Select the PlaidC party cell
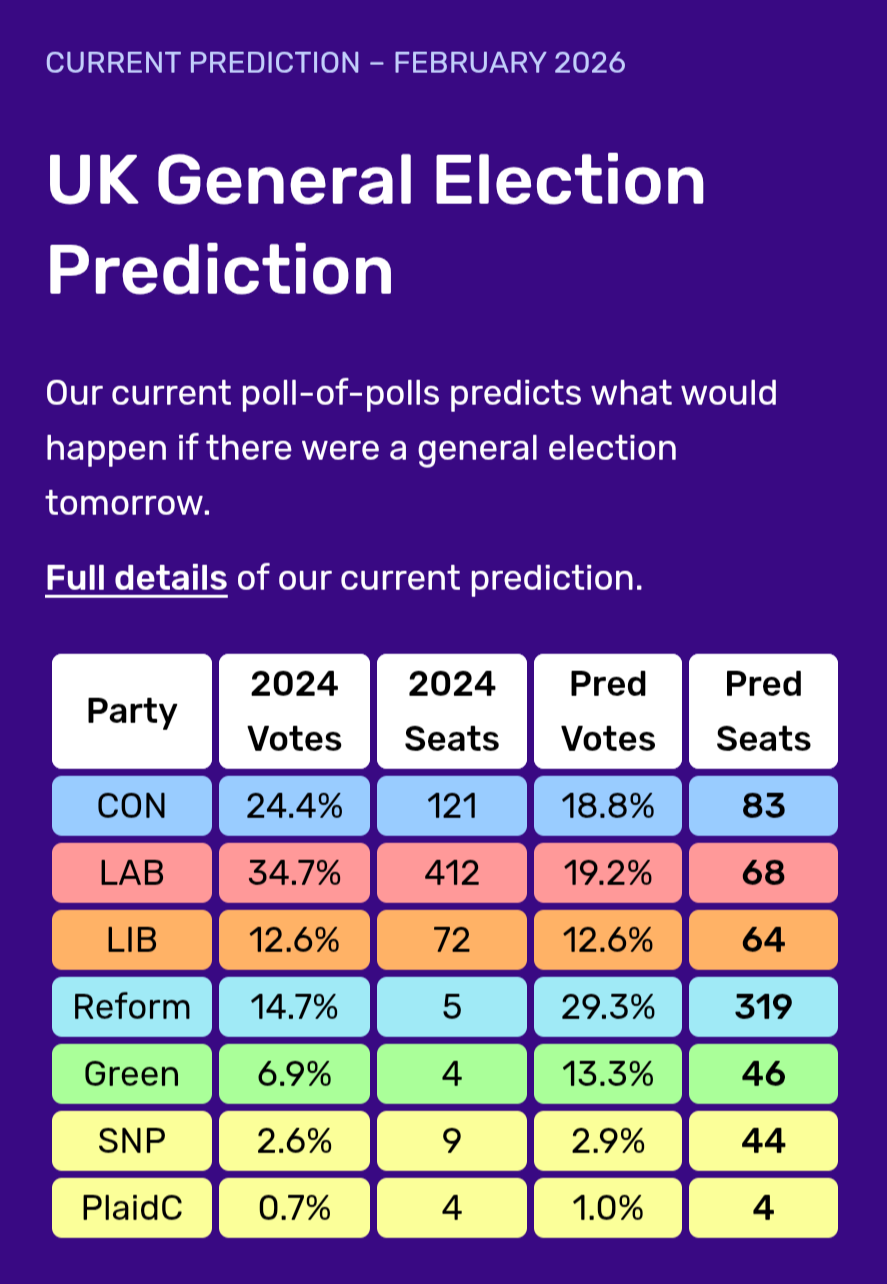The image size is (887, 1284). coord(132,1207)
